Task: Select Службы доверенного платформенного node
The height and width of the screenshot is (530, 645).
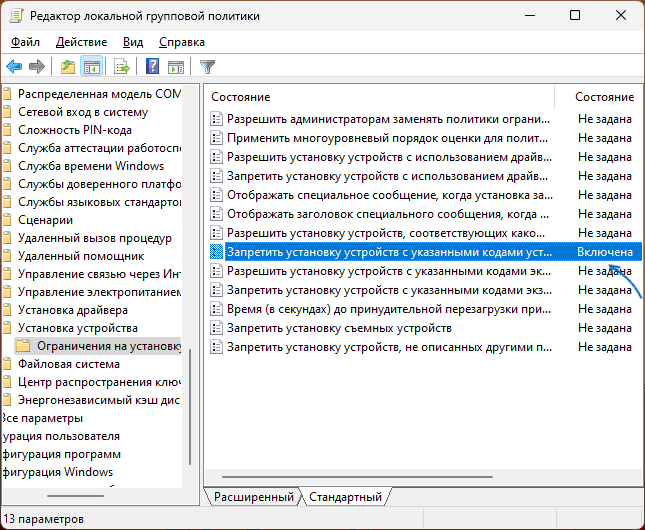Action: pyautogui.click(x=99, y=184)
